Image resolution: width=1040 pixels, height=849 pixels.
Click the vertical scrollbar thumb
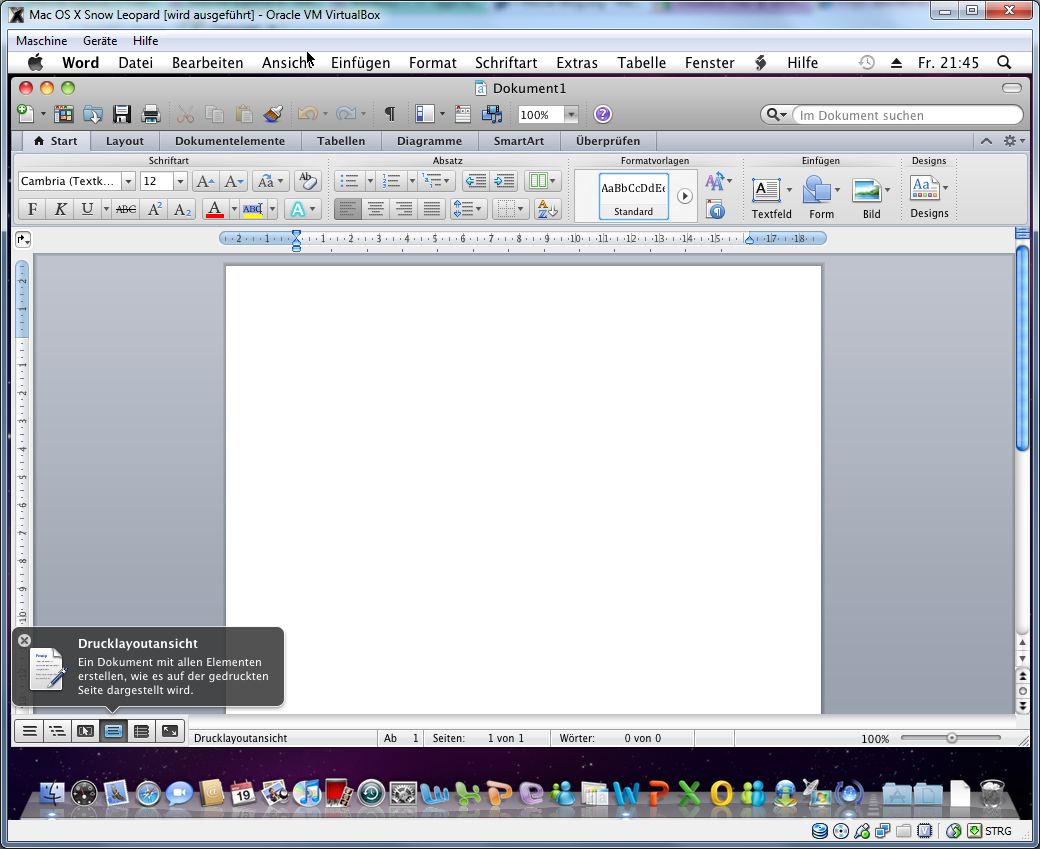pyautogui.click(x=1022, y=349)
